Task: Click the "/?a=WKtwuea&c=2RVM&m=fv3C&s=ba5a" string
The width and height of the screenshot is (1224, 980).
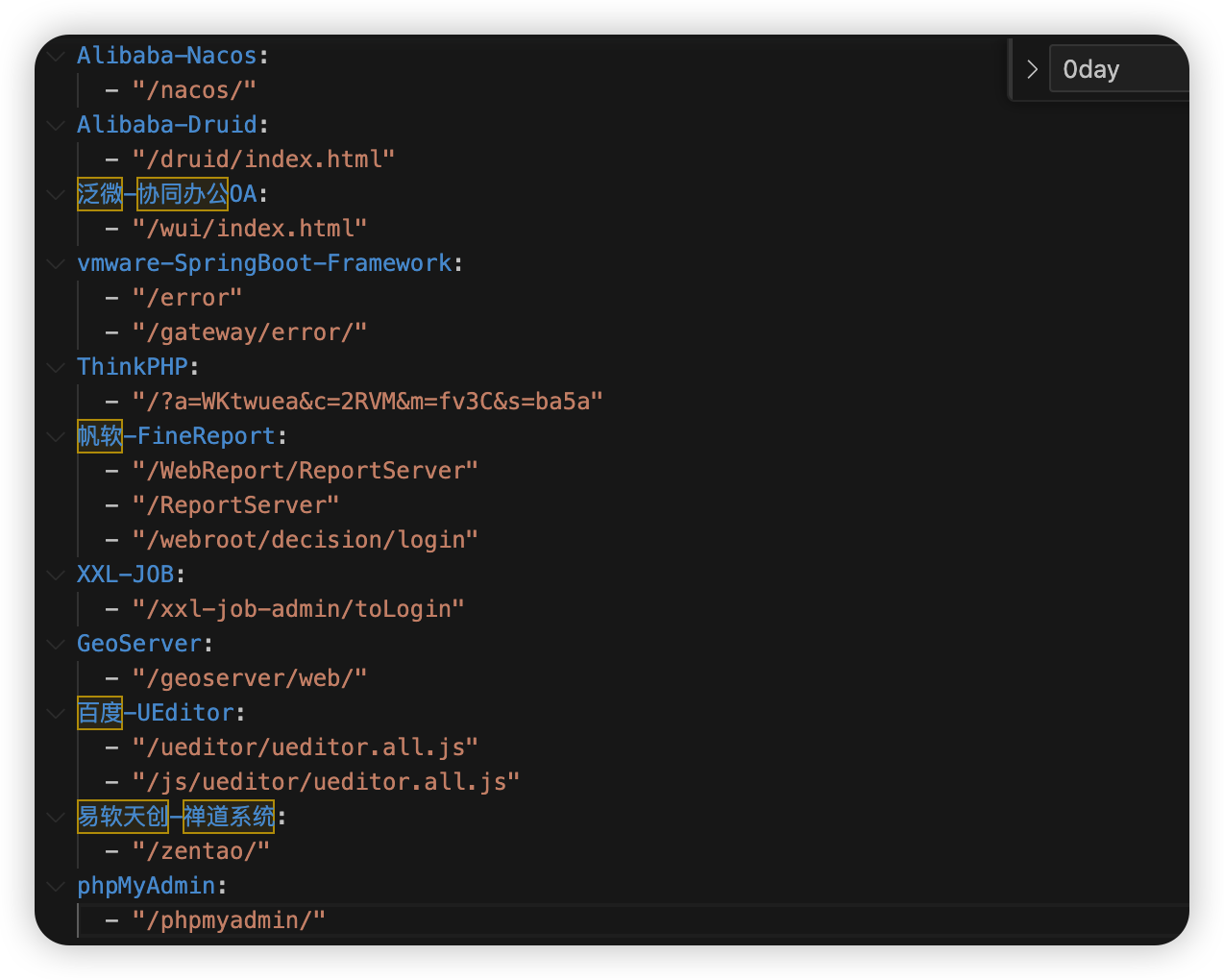Action: (368, 402)
